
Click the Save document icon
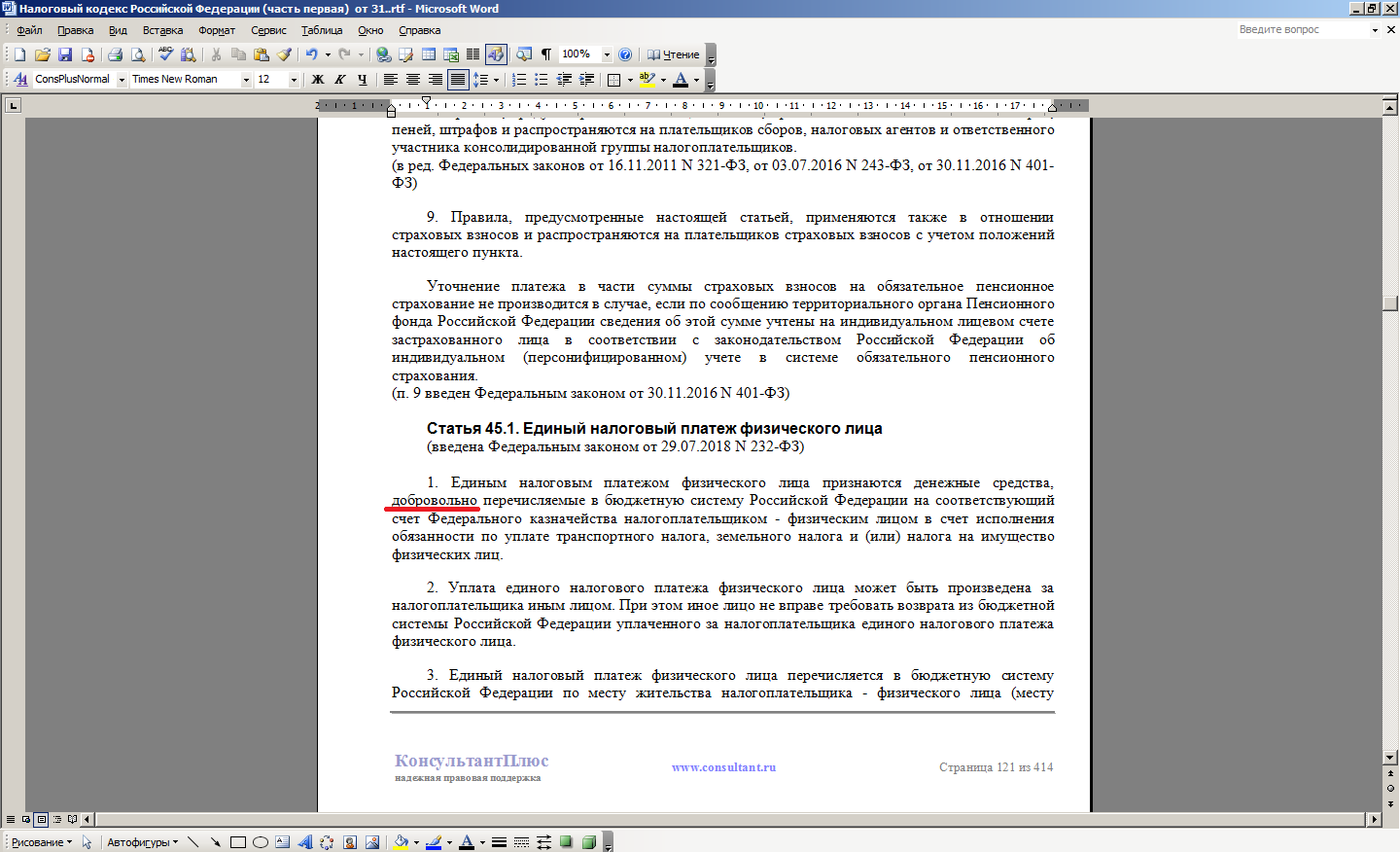(65, 54)
